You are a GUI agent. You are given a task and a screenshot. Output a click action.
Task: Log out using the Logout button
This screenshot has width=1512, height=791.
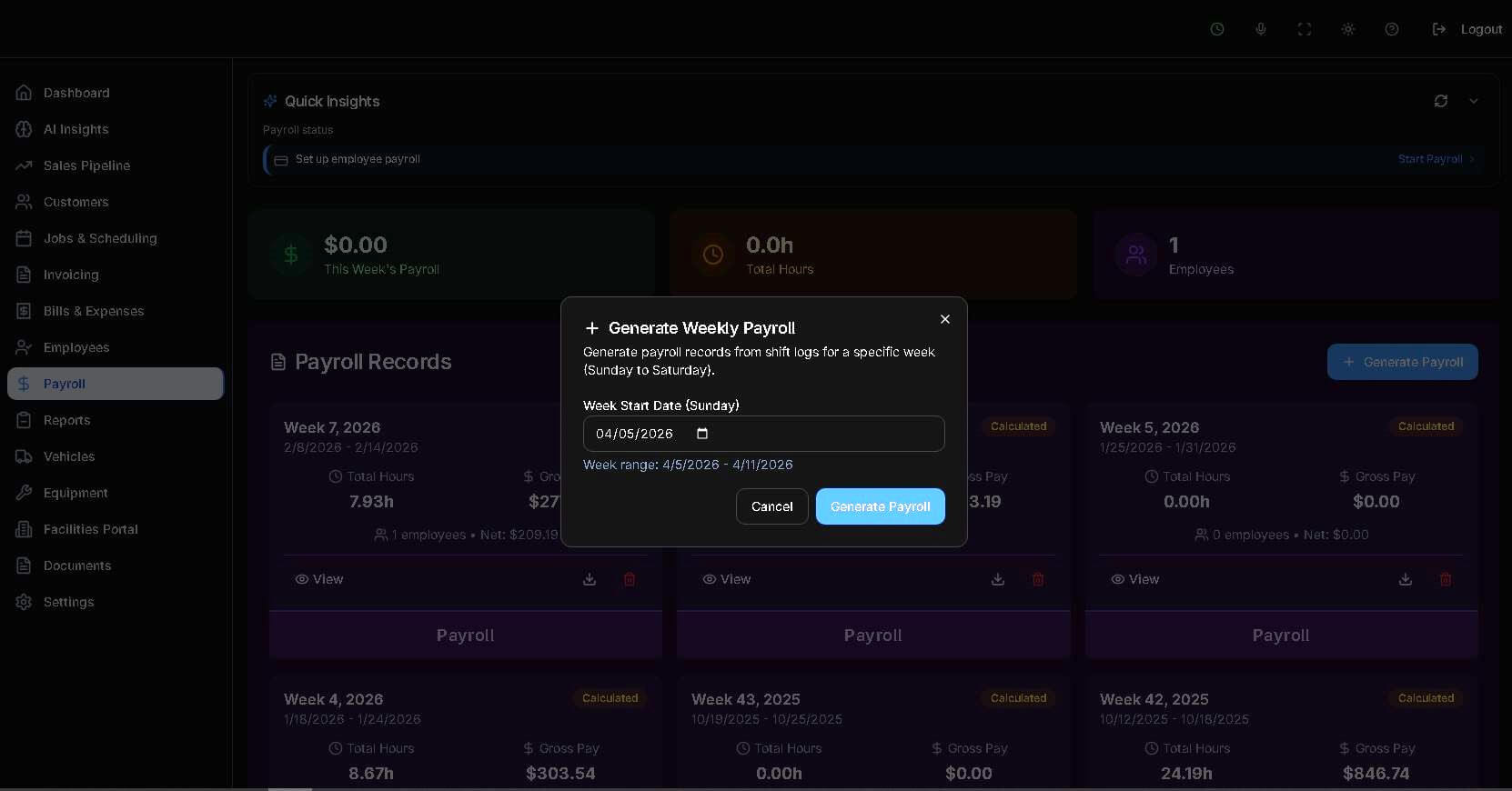1467,29
